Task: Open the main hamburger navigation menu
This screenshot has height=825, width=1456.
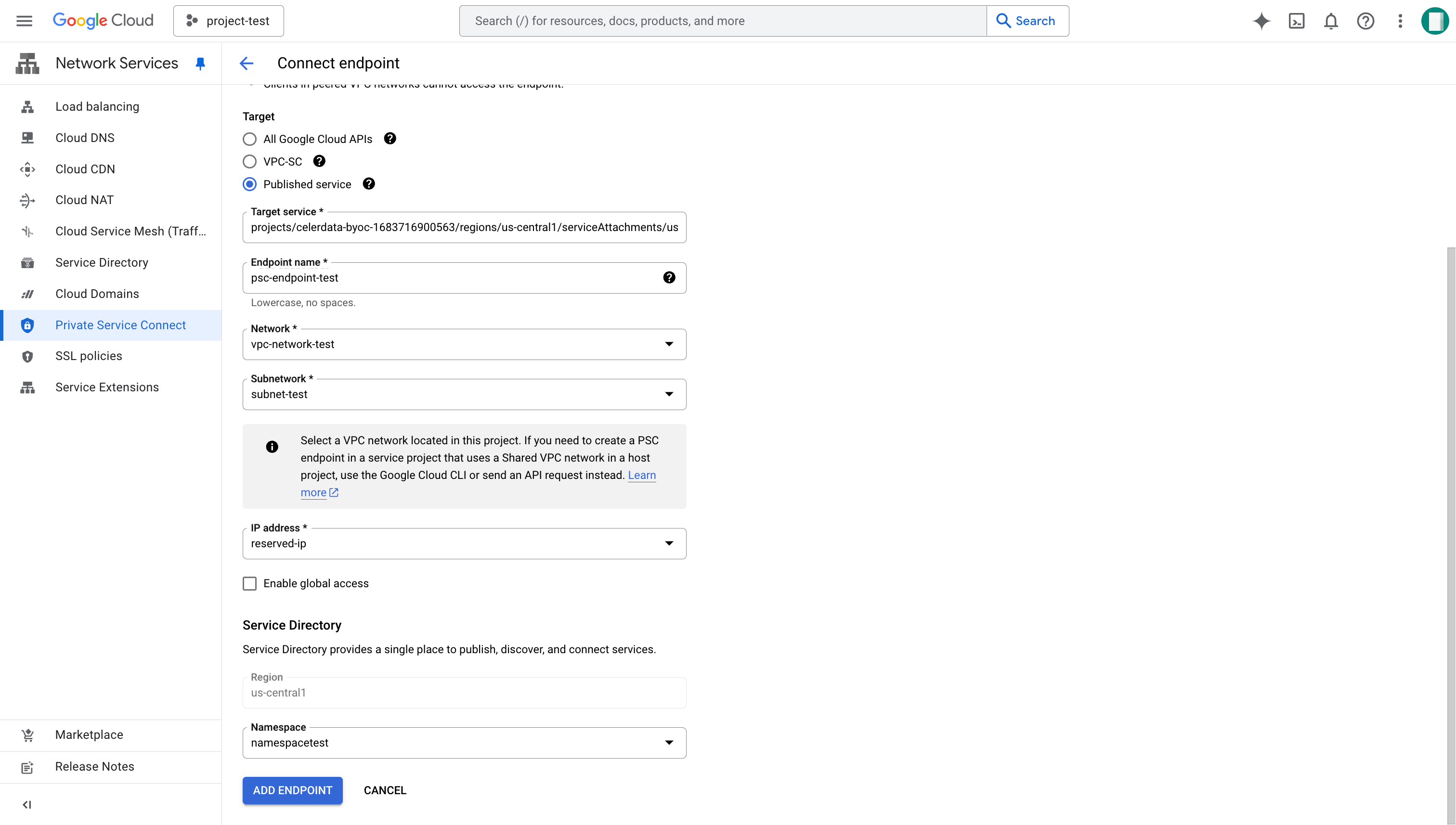Action: [24, 21]
